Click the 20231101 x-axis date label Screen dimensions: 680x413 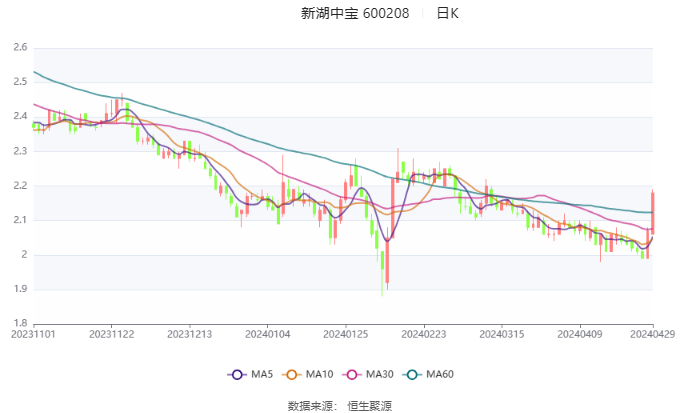coord(33,334)
